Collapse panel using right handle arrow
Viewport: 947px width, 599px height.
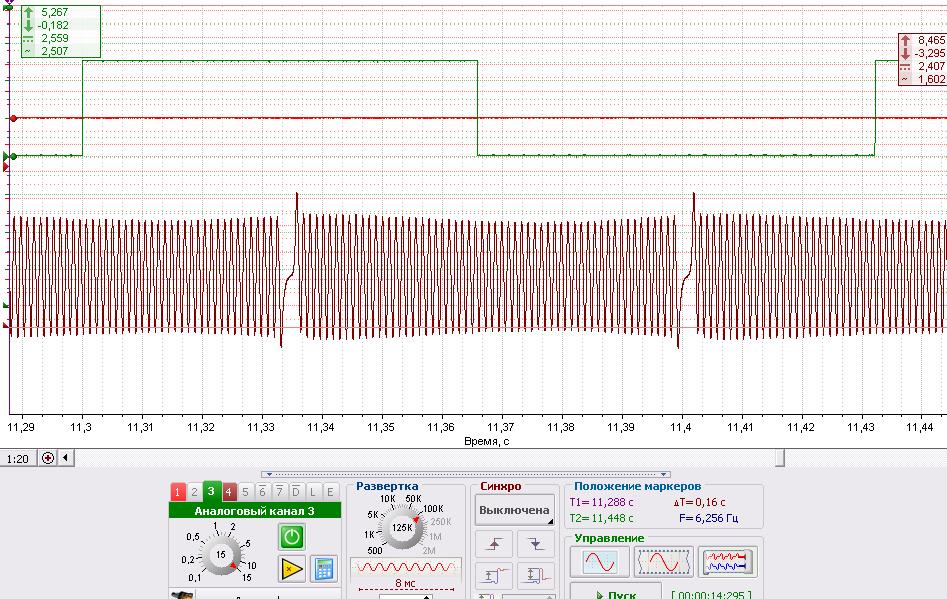tap(663, 475)
